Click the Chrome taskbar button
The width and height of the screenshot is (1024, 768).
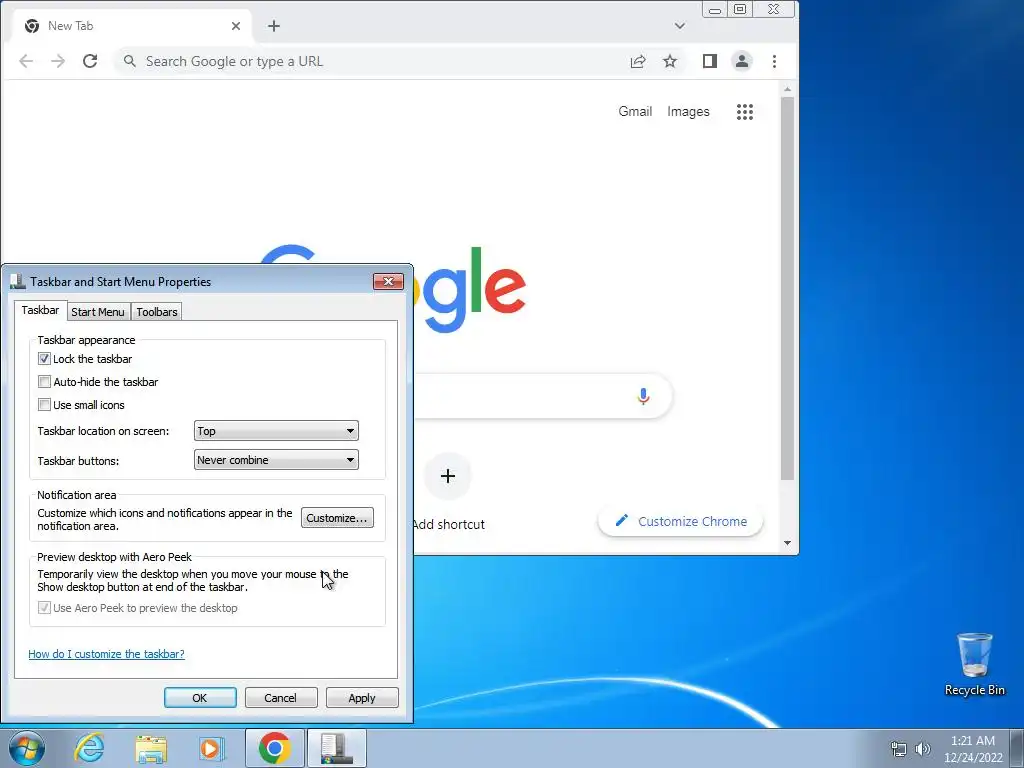(275, 748)
